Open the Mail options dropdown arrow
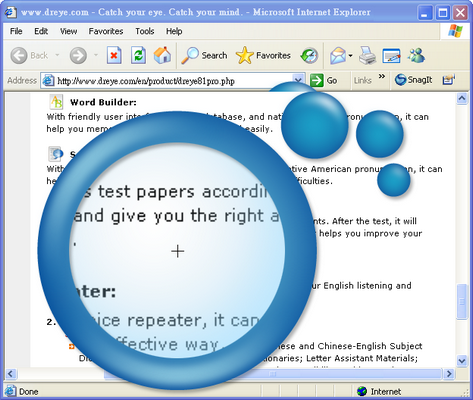 pos(350,56)
